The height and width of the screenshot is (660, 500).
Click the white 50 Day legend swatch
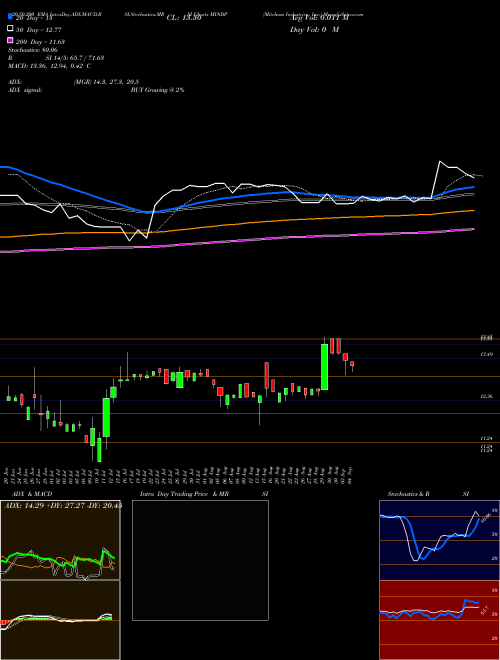[10, 29]
